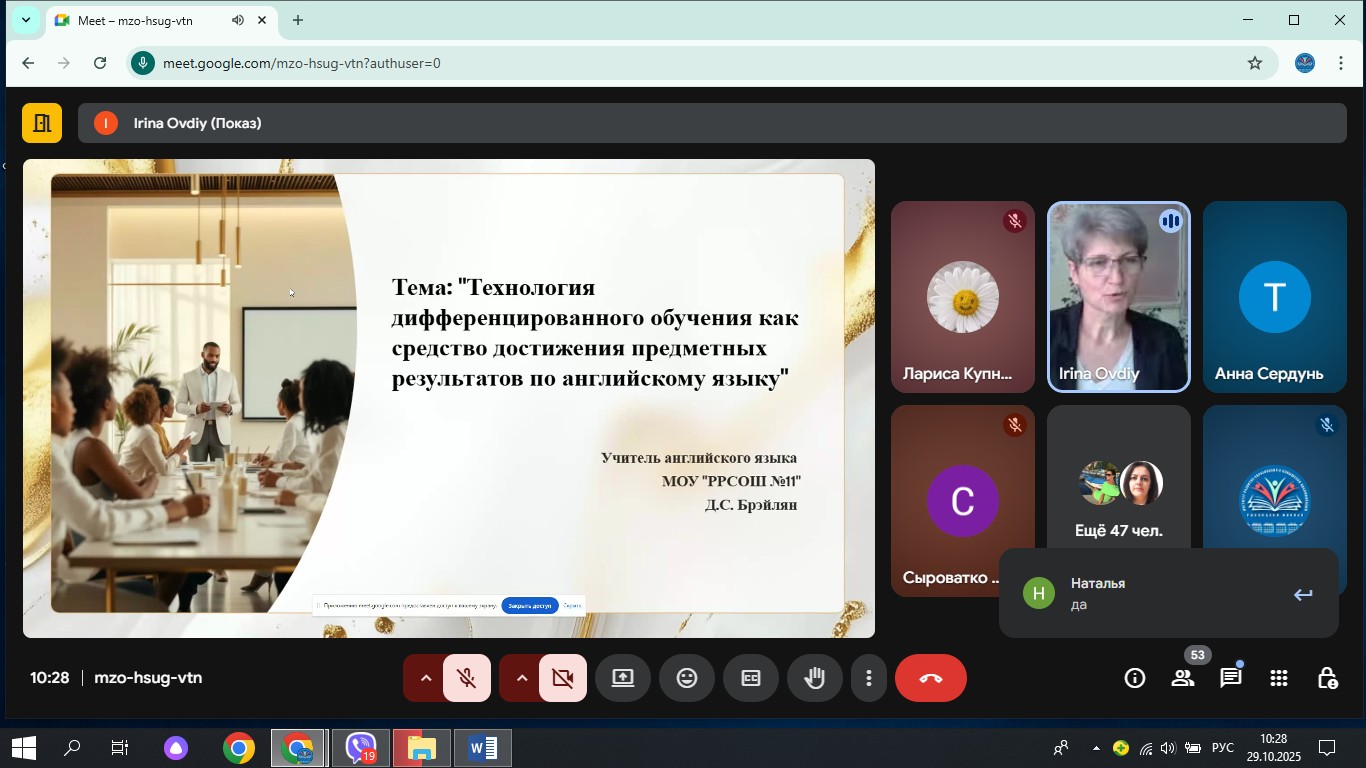Open the chat panel
The image size is (1366, 768).
(x=1231, y=678)
